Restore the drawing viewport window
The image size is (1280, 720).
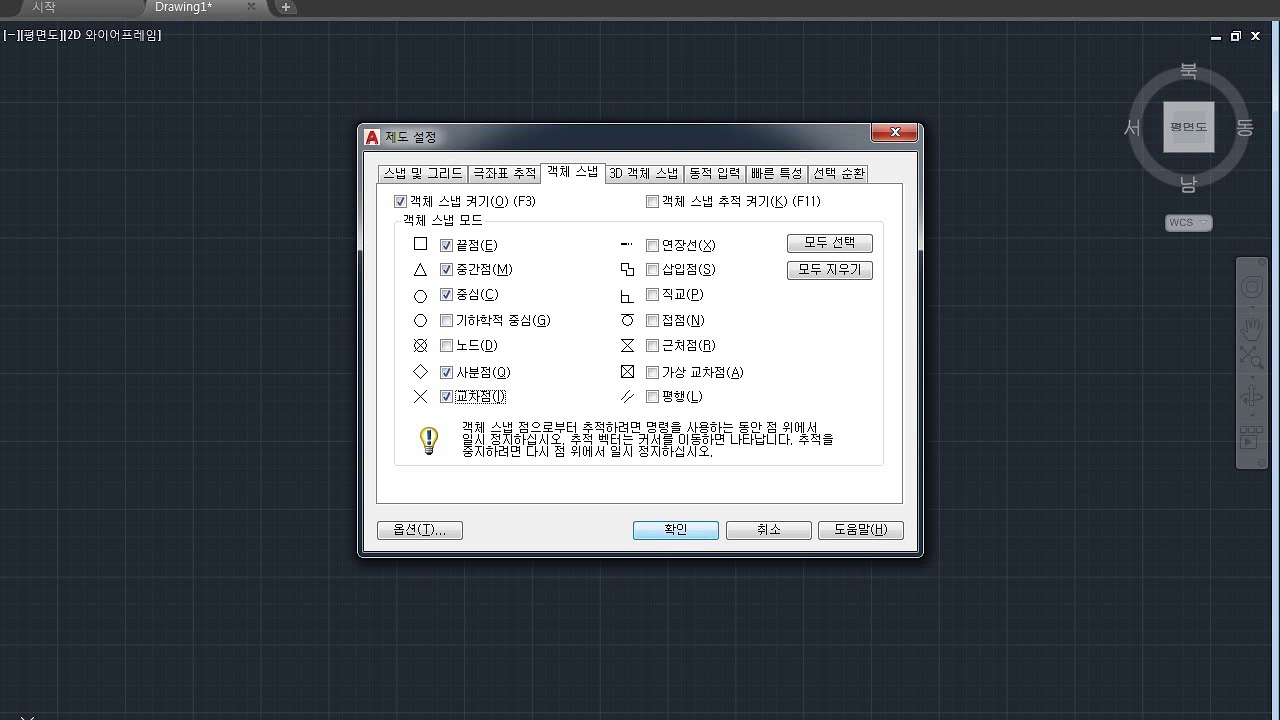1236,36
